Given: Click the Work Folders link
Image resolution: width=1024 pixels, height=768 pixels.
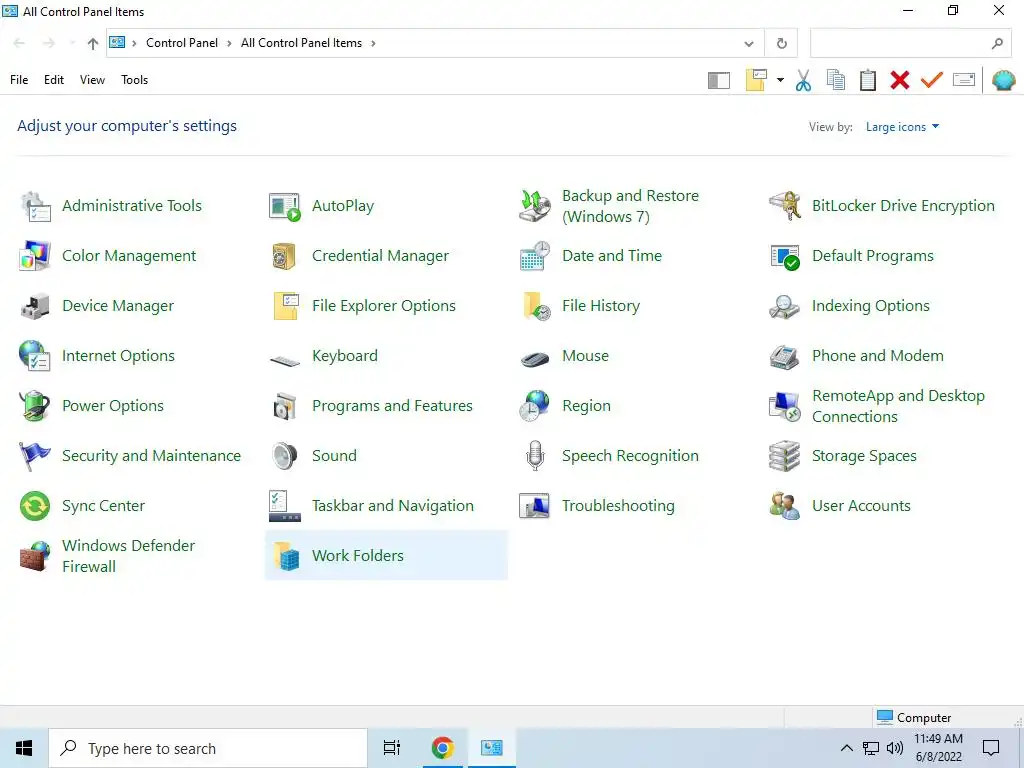Looking at the screenshot, I should point(358,556).
